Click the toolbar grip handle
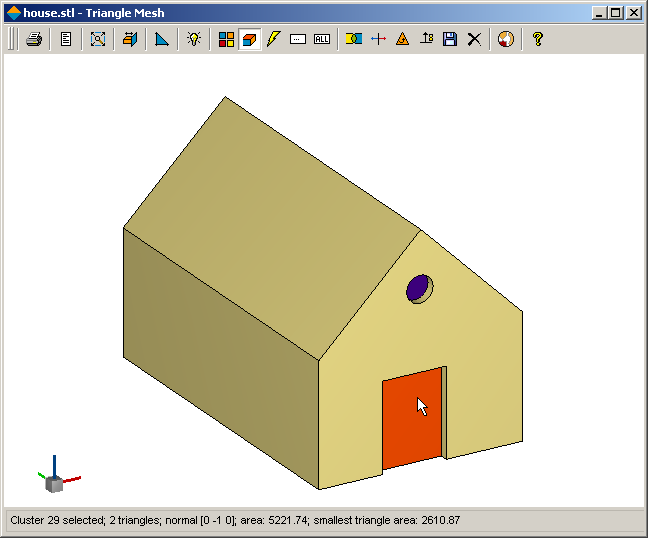This screenshot has width=648, height=538. (12, 39)
